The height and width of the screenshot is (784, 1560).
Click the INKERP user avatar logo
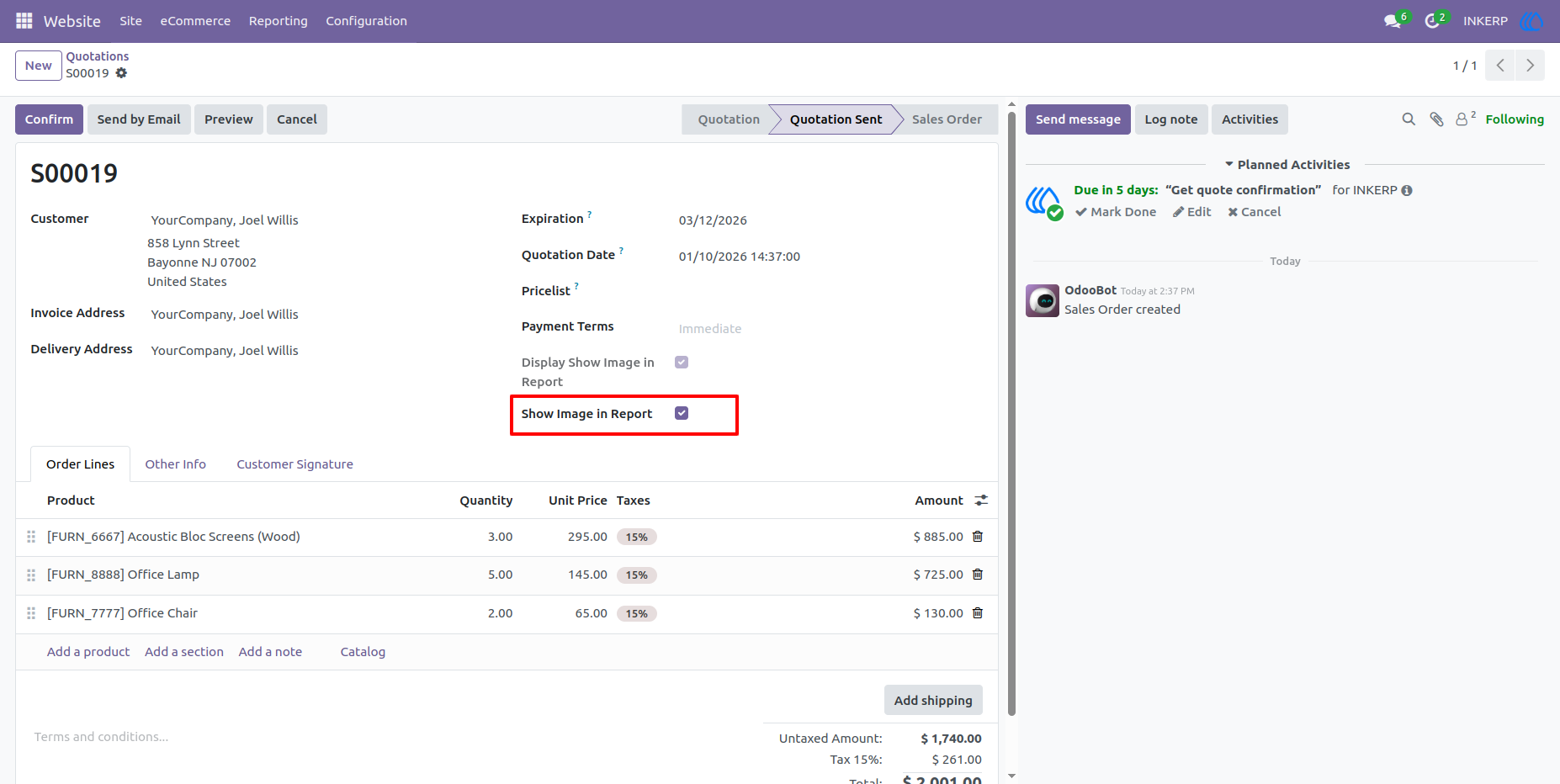pos(1531,21)
